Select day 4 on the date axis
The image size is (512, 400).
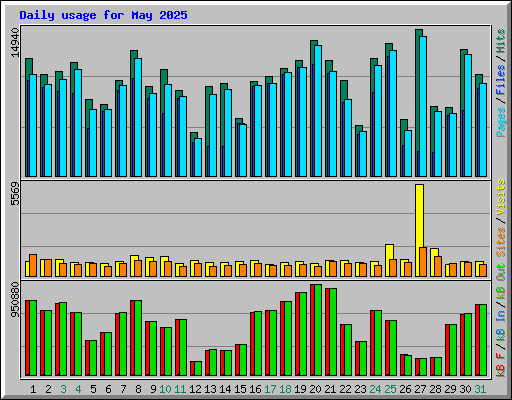click(x=78, y=389)
